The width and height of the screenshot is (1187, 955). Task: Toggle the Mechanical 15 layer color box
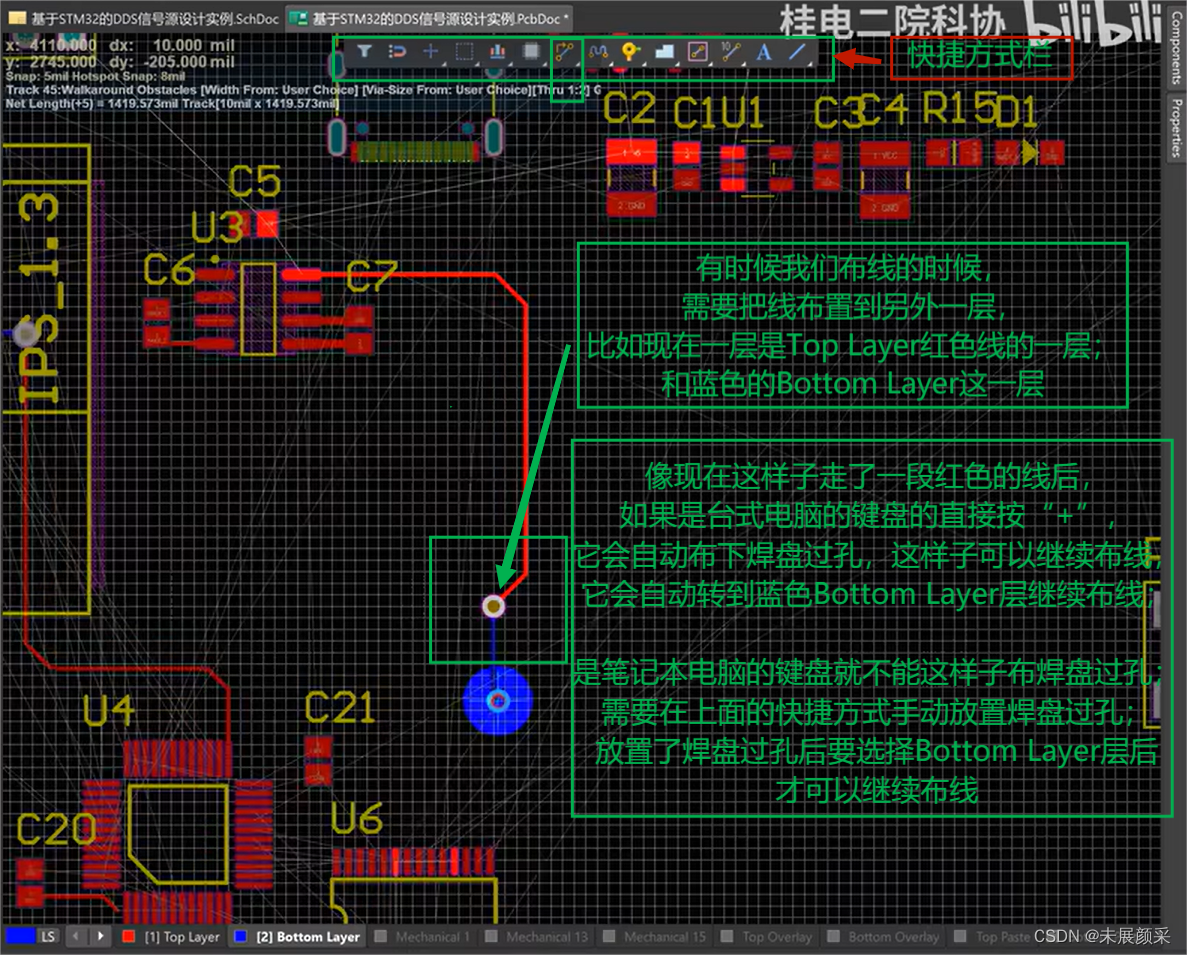[609, 937]
